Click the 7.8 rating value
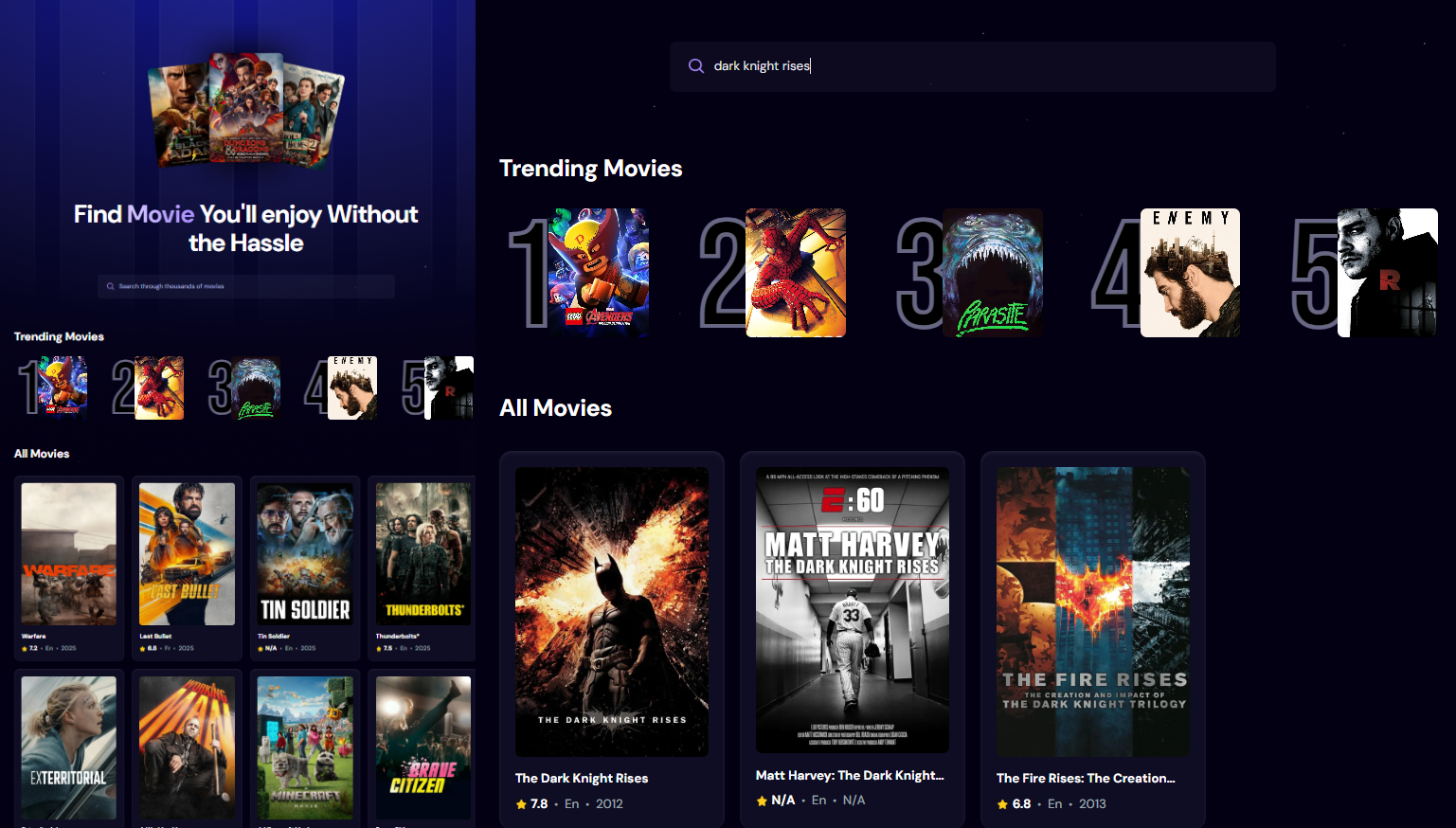This screenshot has height=828, width=1456. tap(539, 804)
